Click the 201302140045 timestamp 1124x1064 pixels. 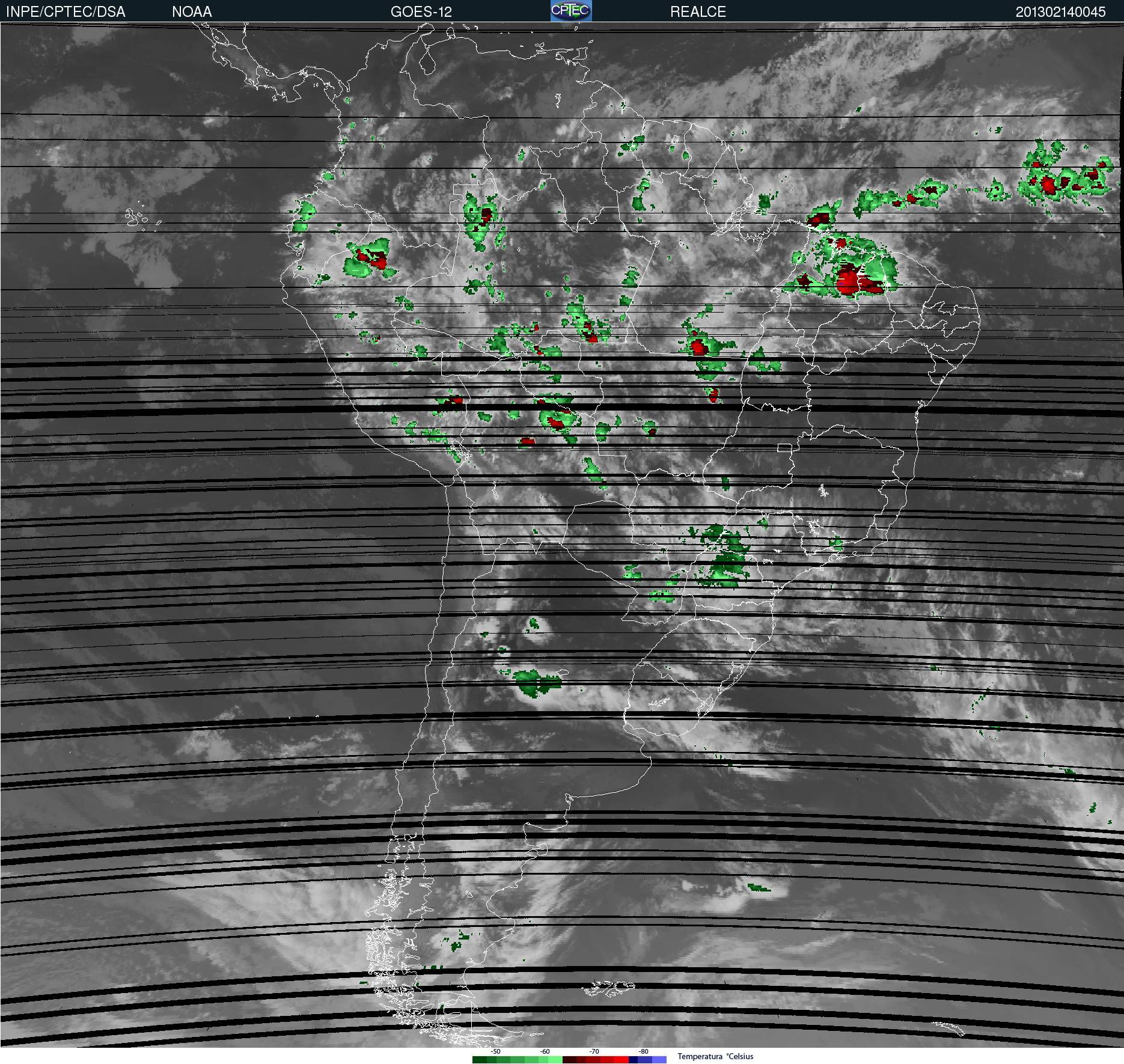point(1060,11)
